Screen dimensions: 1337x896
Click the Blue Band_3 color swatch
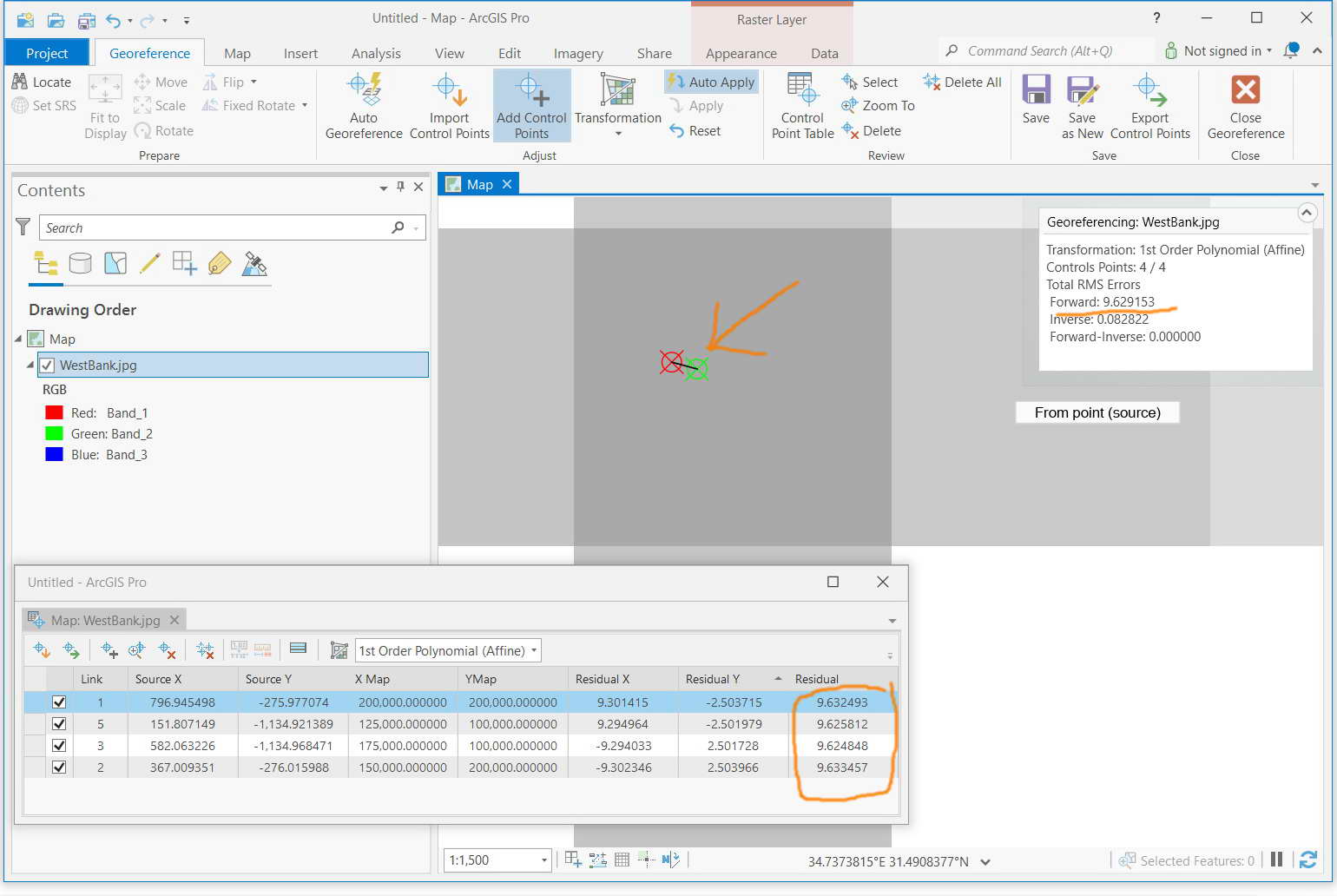click(54, 454)
